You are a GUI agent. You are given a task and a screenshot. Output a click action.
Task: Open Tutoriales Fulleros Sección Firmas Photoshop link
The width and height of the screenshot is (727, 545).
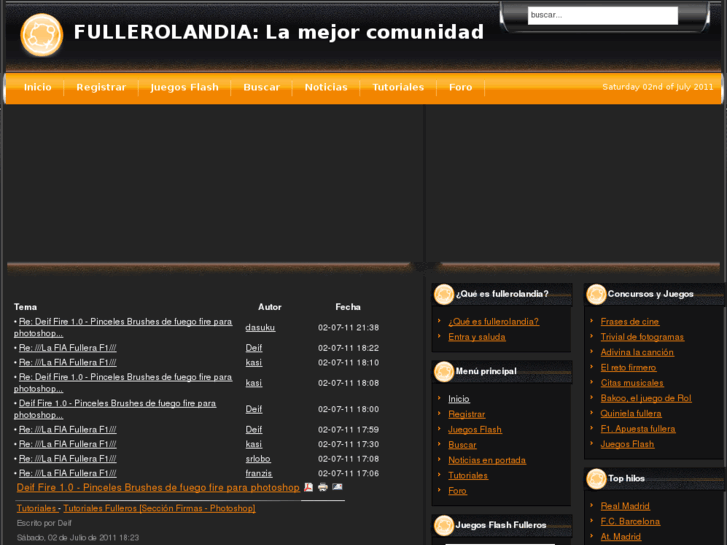[159, 508]
